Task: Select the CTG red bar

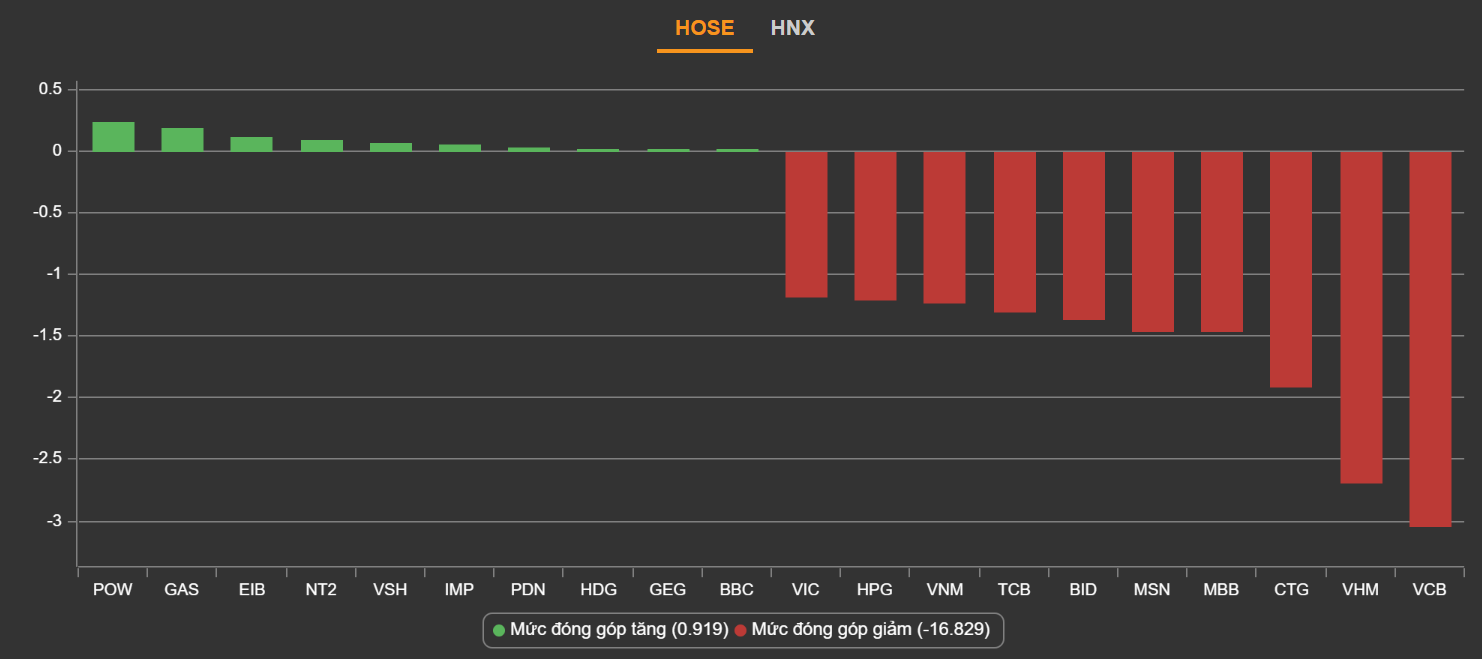Action: pos(1291,269)
